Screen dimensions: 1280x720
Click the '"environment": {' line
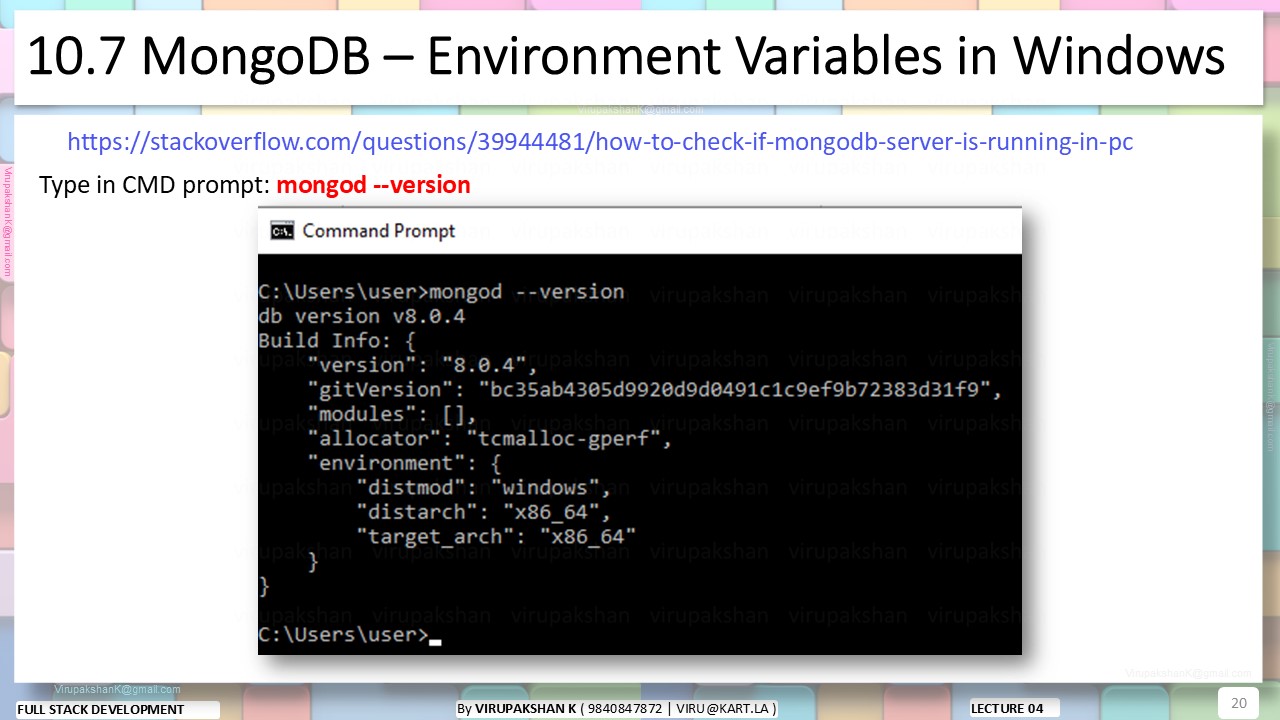[405, 463]
